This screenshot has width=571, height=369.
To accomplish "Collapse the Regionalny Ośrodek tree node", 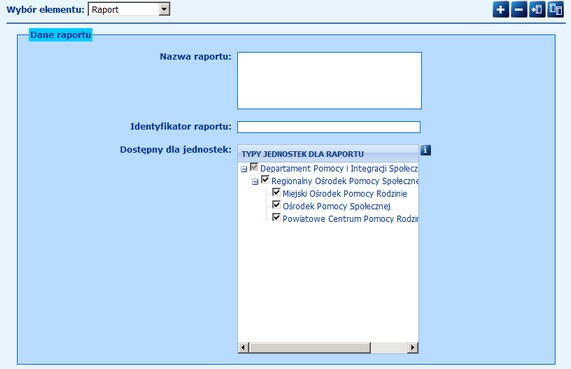I will (255, 181).
